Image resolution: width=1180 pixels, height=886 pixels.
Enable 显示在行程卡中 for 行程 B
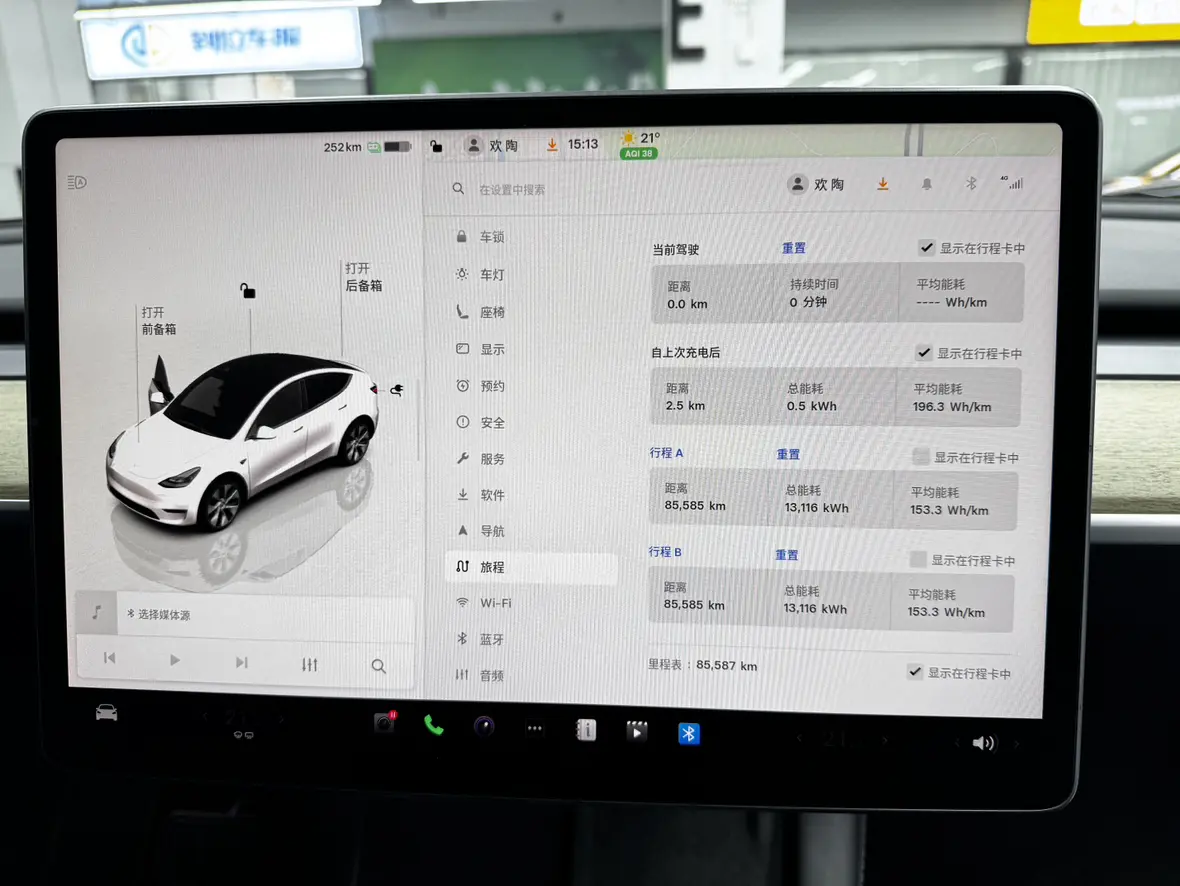918,560
